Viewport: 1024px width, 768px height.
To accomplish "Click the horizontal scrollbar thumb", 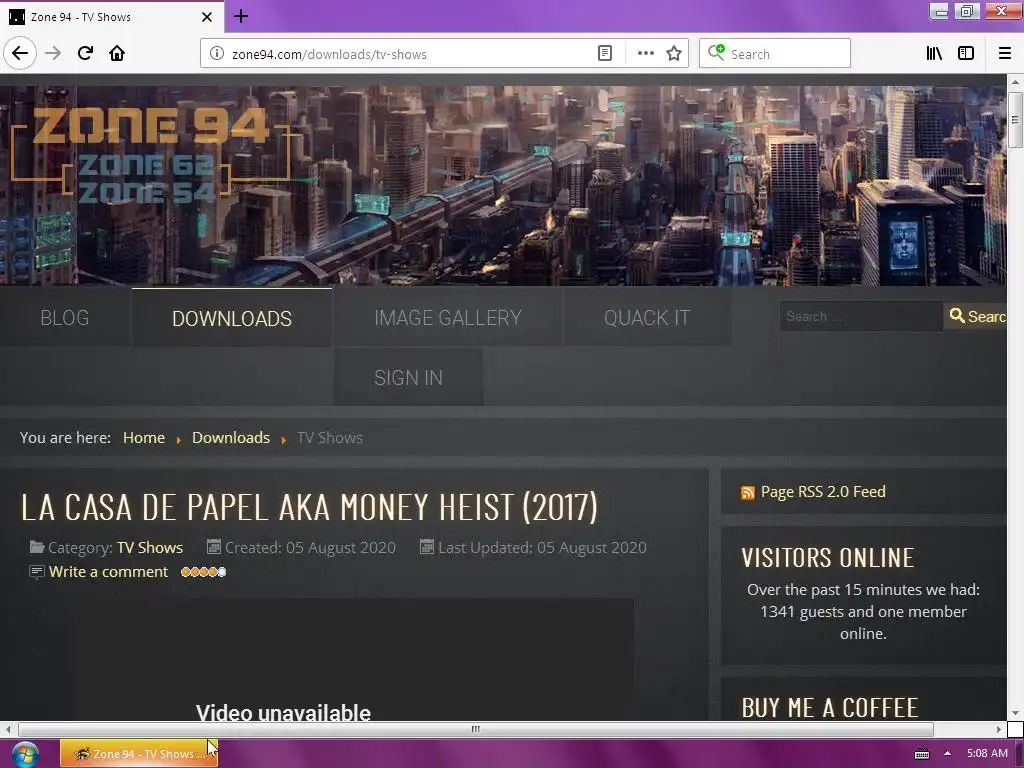I will click(475, 729).
